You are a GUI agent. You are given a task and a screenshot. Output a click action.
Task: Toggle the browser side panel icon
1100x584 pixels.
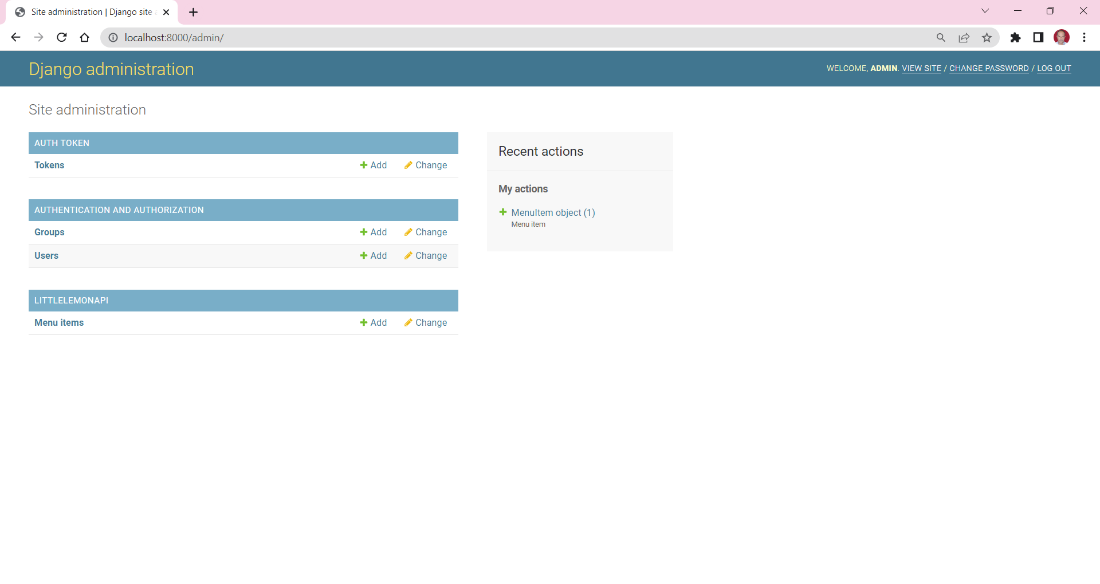click(1038, 37)
